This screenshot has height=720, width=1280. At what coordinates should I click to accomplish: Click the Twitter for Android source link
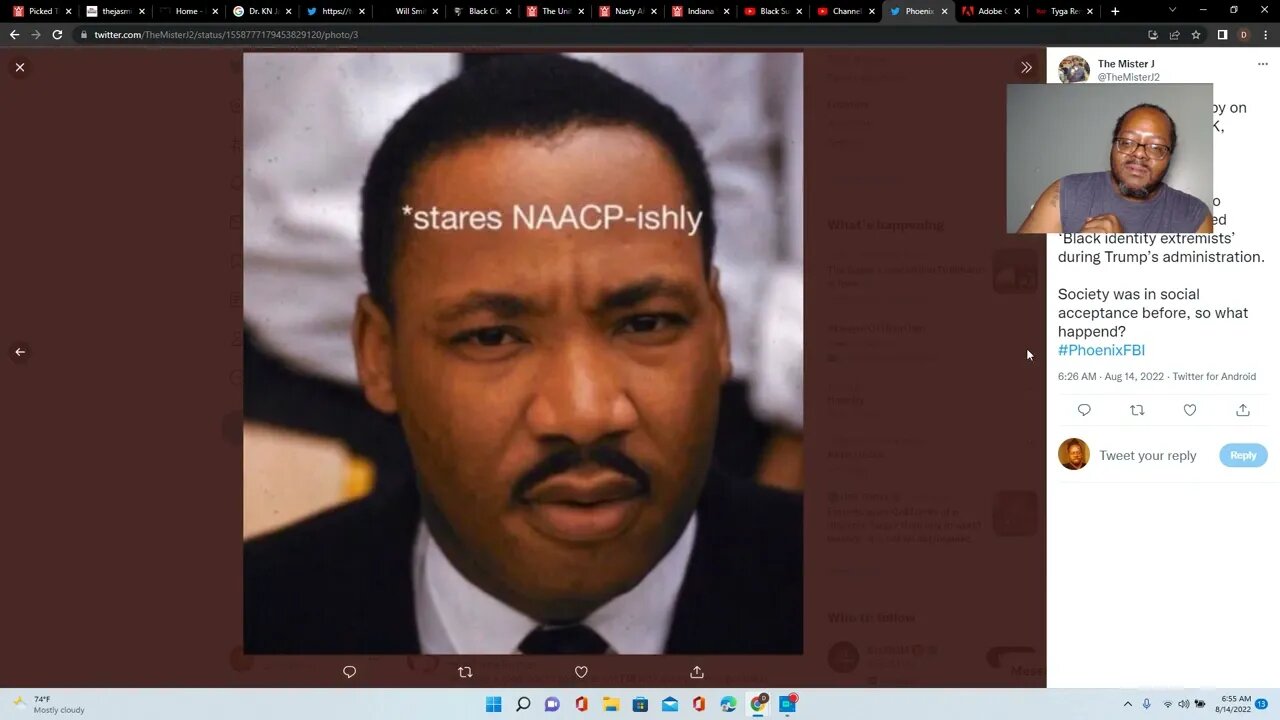1214,377
